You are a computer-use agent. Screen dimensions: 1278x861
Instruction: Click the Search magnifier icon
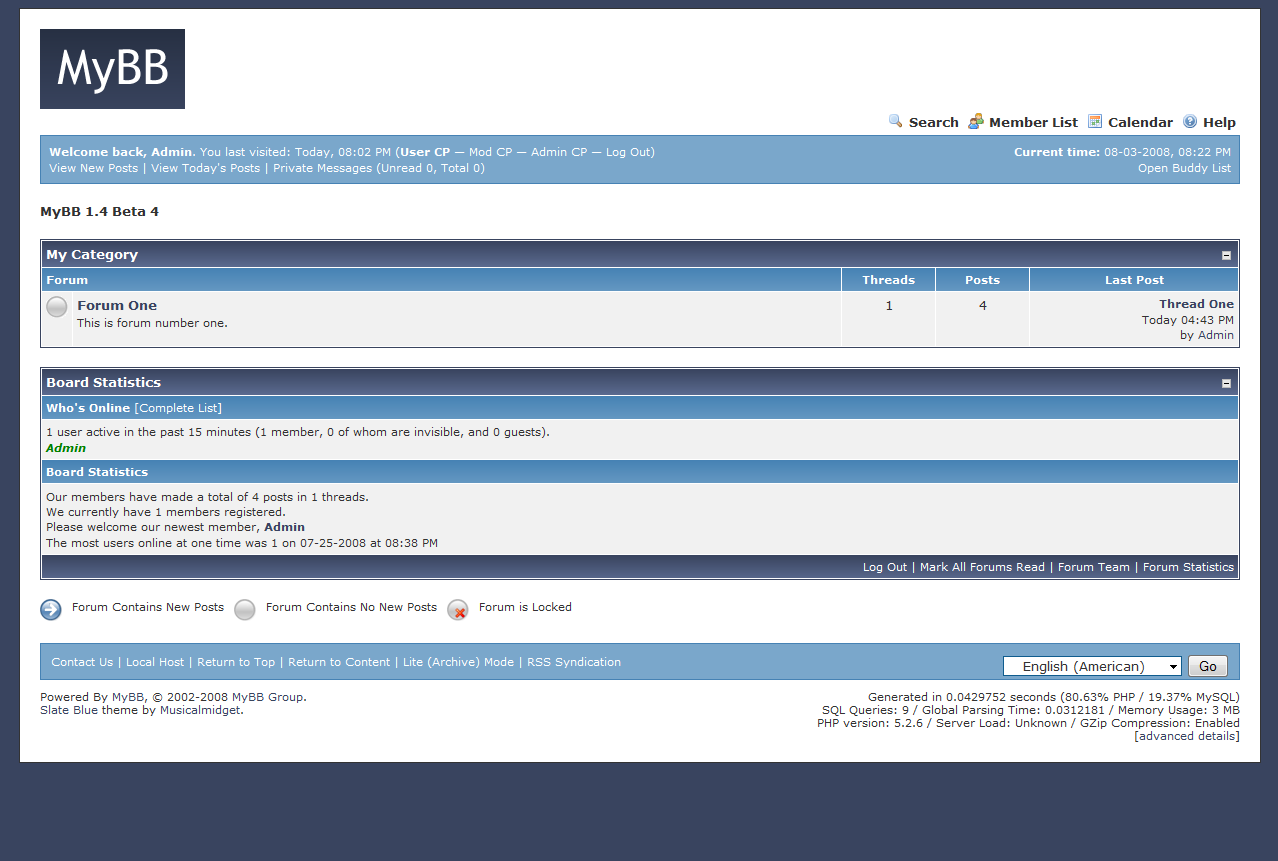point(895,121)
